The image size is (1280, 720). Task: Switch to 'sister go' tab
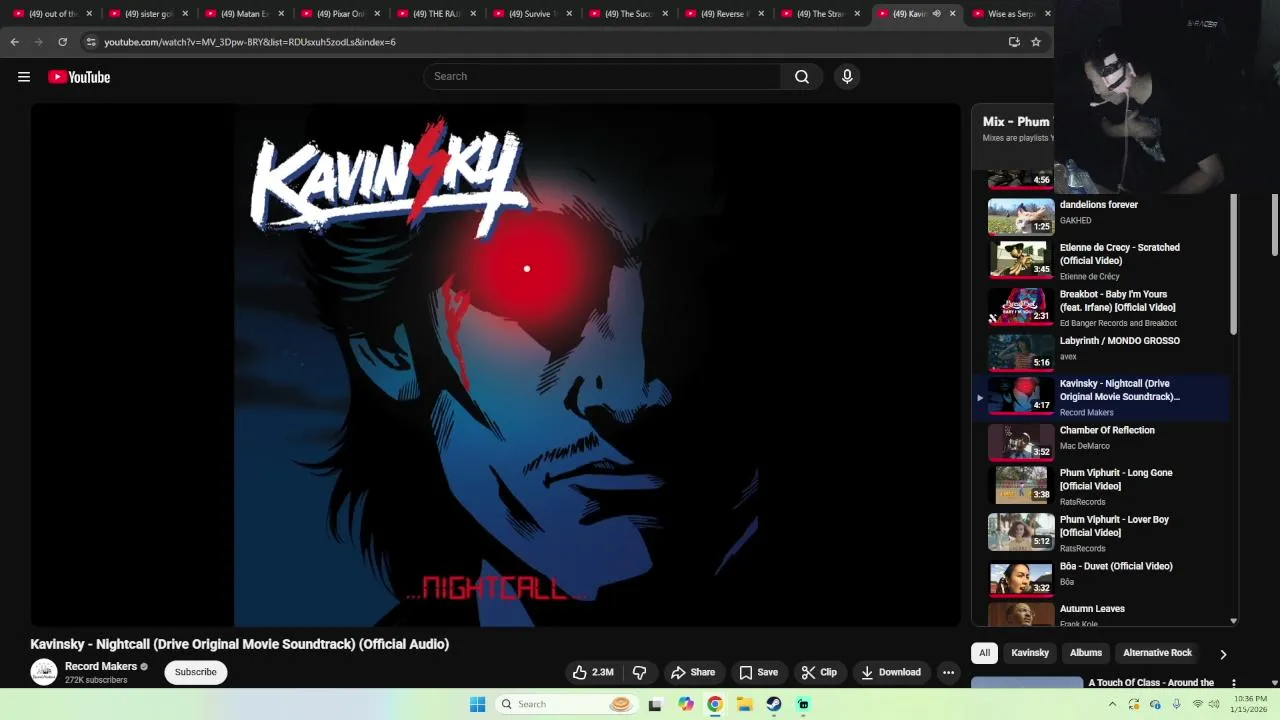click(x=148, y=14)
